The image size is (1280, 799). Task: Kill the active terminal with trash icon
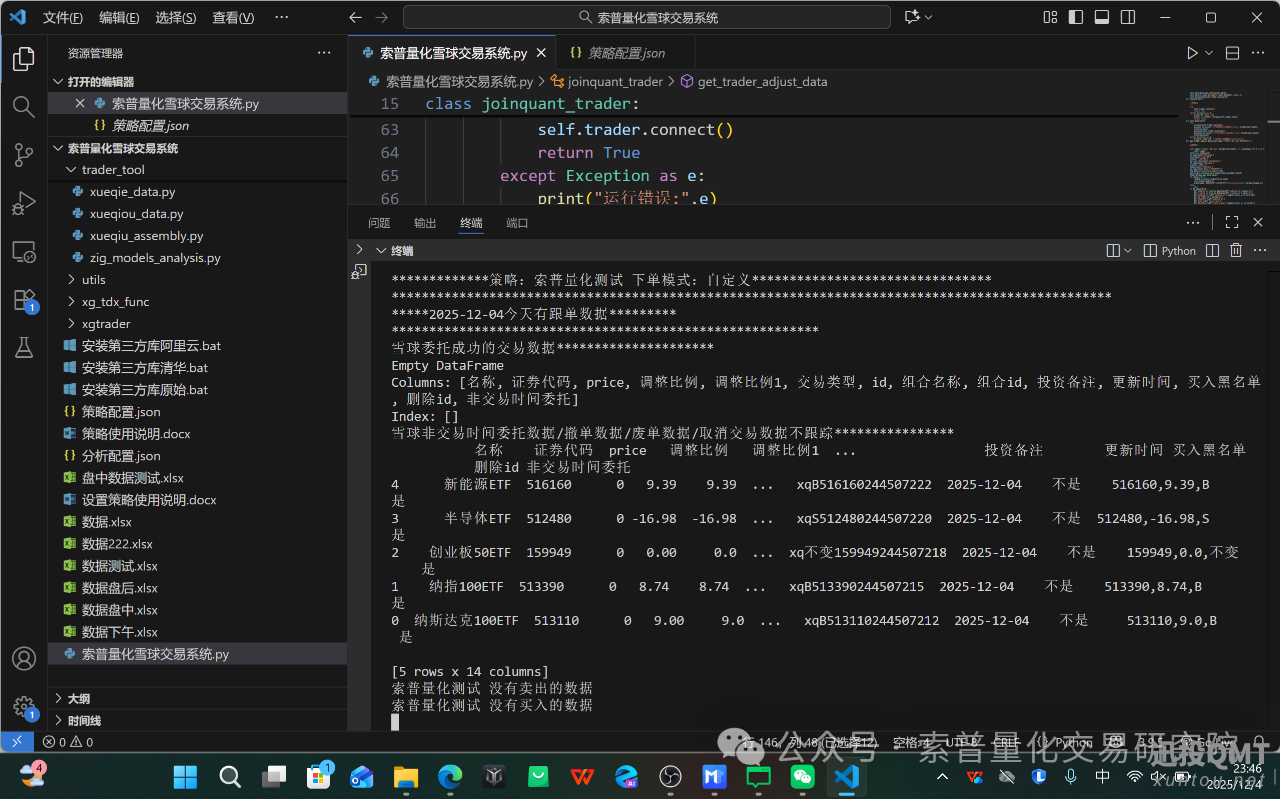pos(1236,250)
